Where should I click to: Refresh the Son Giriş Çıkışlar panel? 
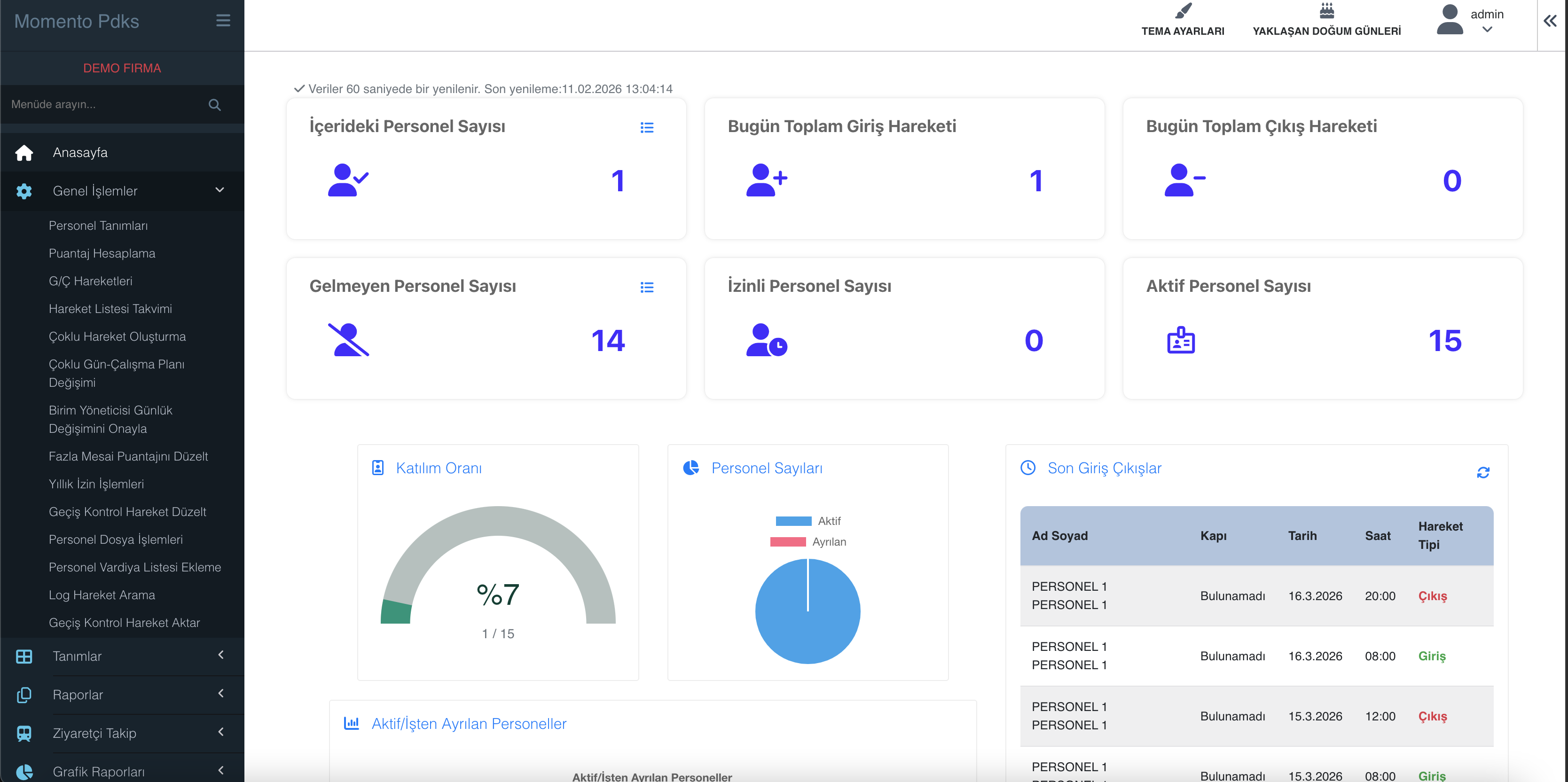(x=1483, y=472)
